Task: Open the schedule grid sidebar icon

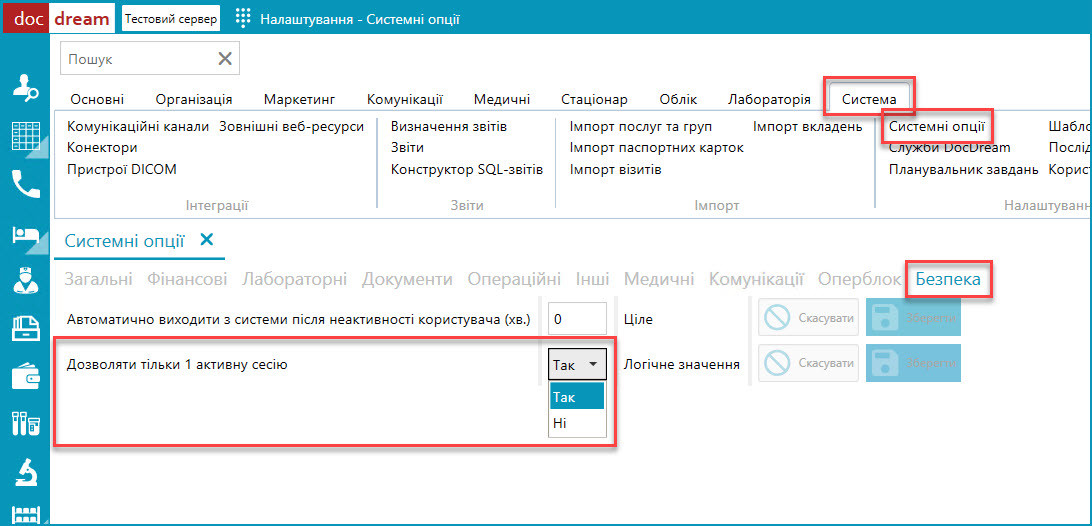Action: (26, 137)
